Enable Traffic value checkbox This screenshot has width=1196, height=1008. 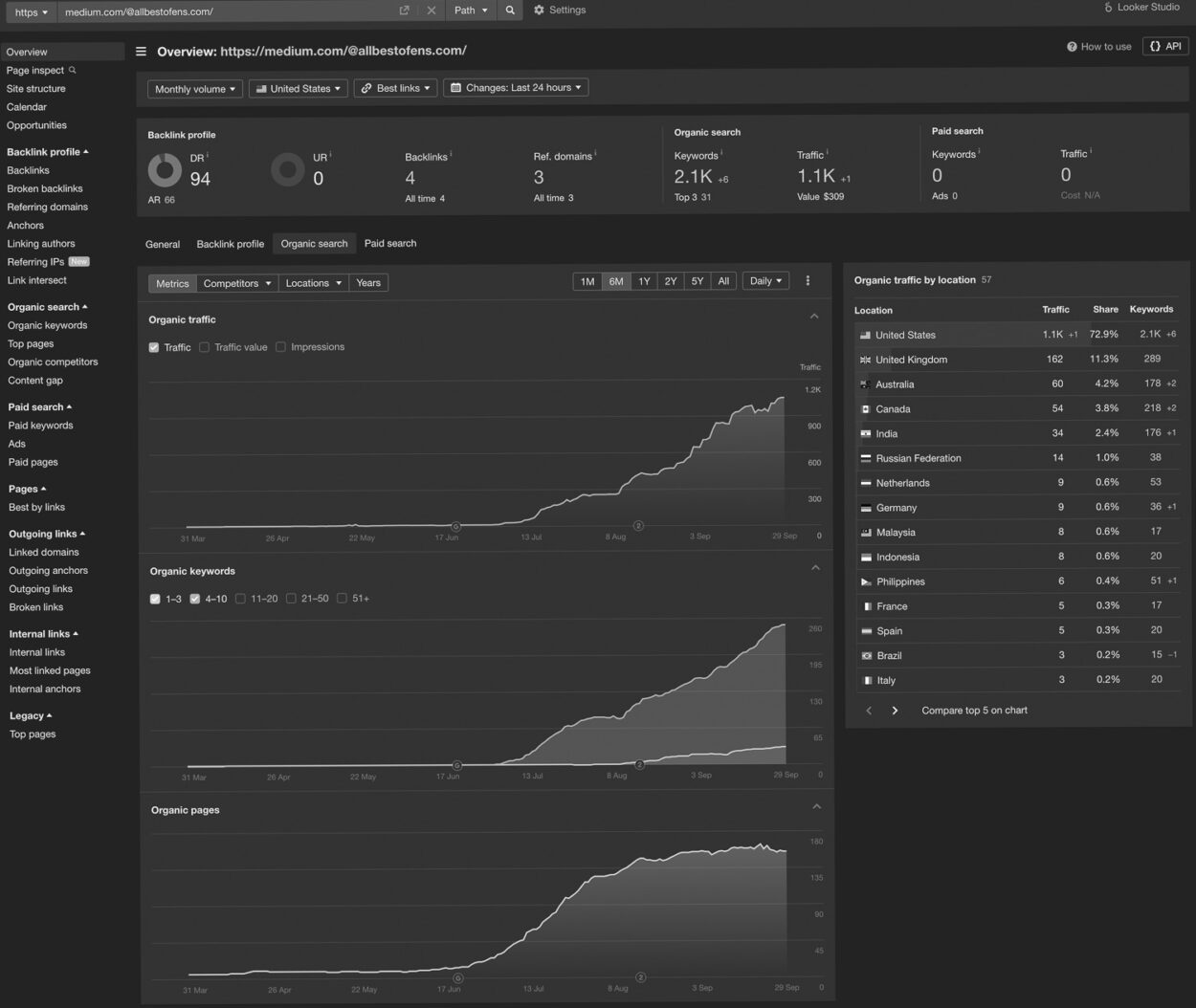tap(204, 347)
